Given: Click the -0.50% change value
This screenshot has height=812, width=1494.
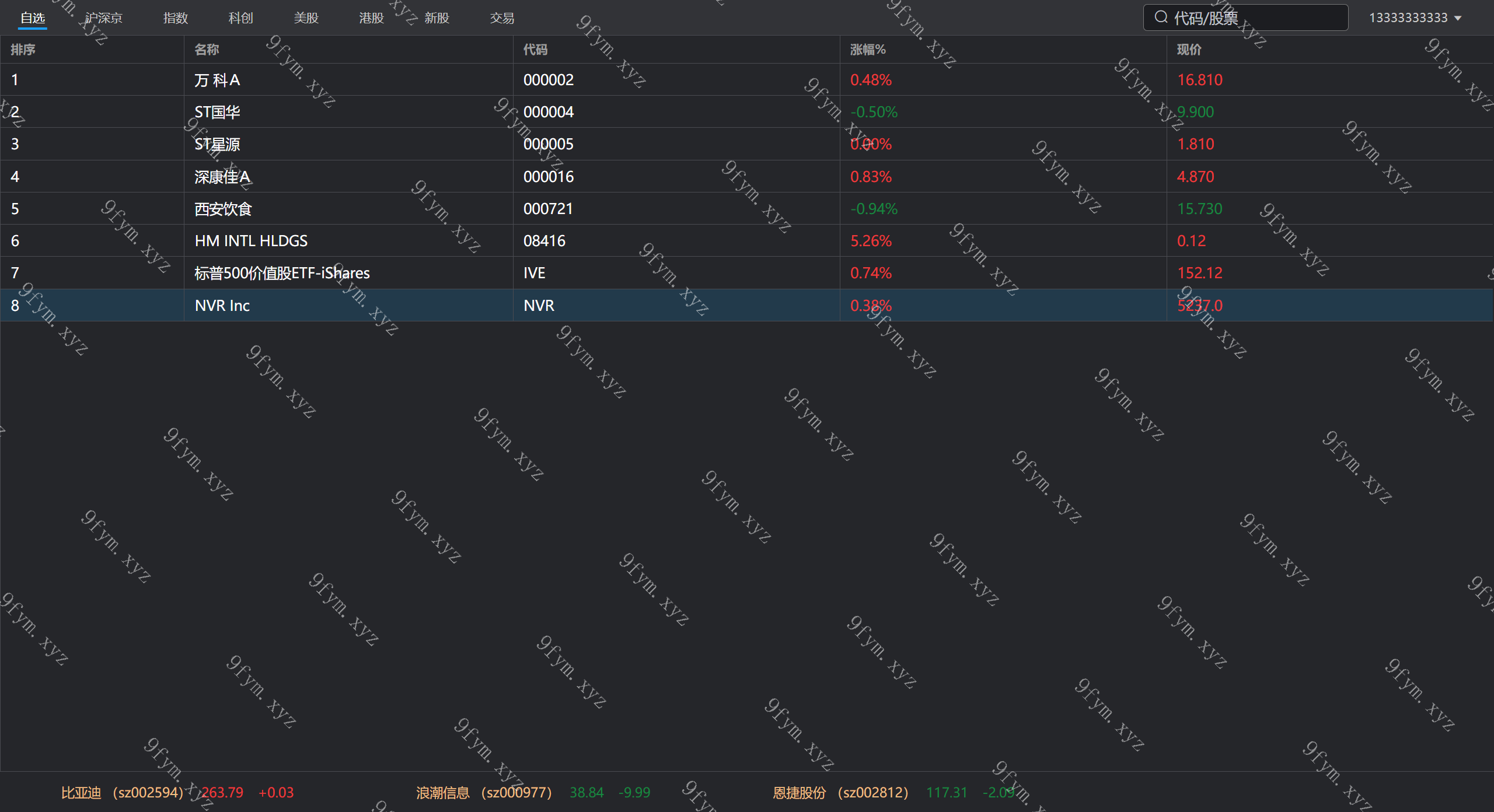Looking at the screenshot, I should [874, 112].
